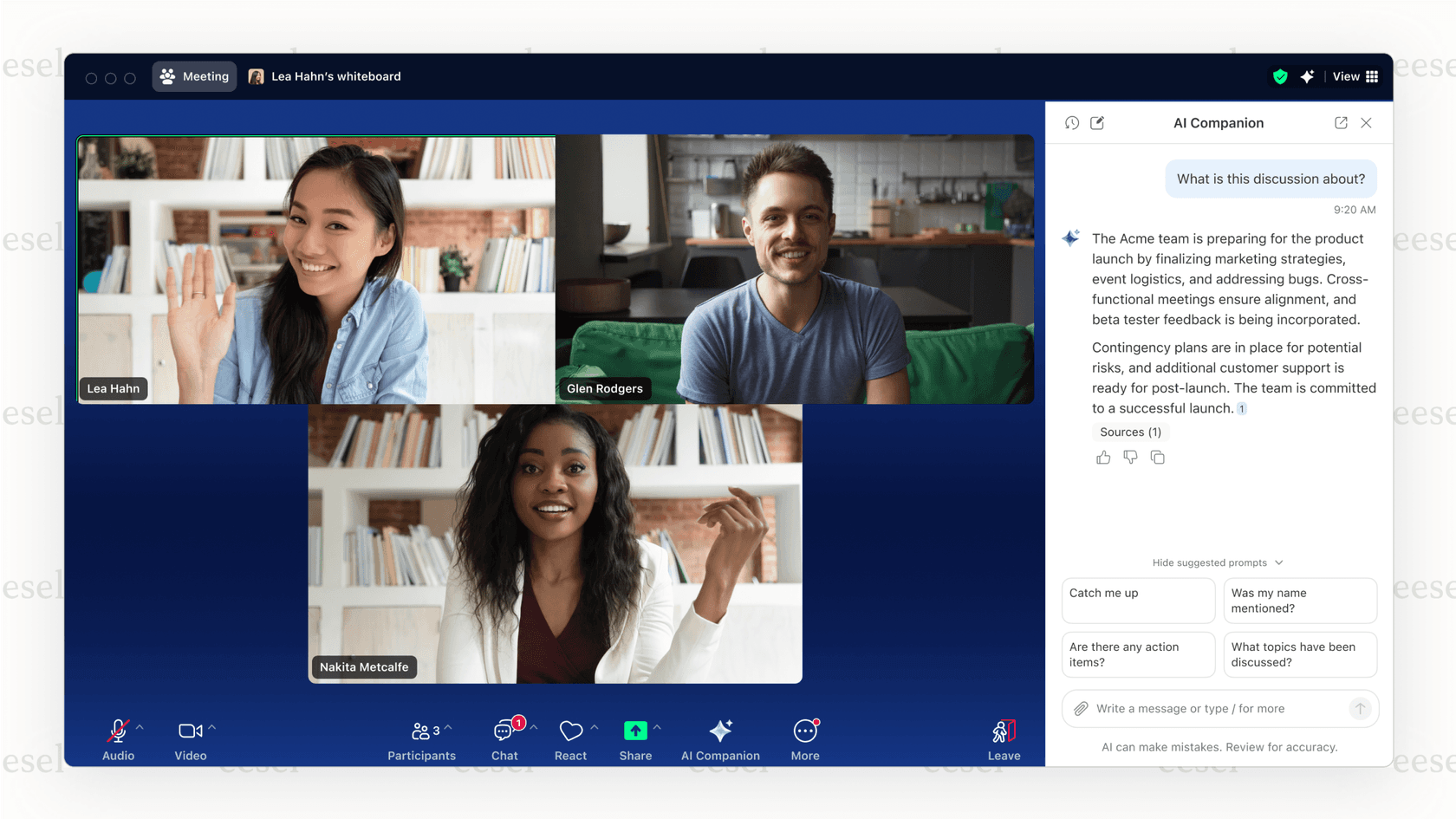The height and width of the screenshot is (819, 1456).
Task: Start a new AI Companion chat
Action: click(x=1097, y=123)
